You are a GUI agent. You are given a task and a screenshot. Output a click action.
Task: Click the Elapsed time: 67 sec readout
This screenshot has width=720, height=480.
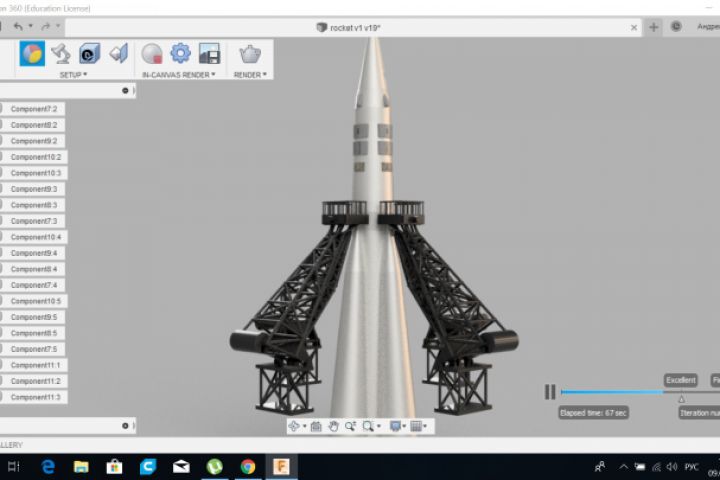click(x=593, y=413)
